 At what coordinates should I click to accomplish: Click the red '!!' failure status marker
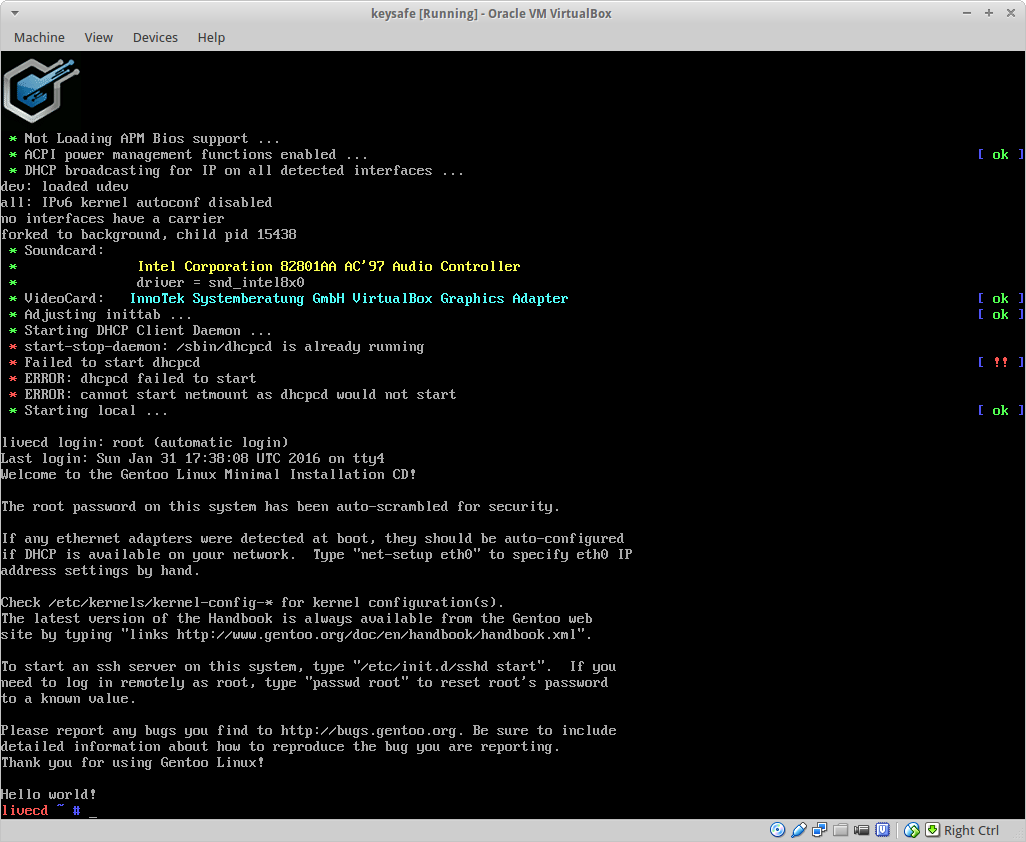[1000, 362]
